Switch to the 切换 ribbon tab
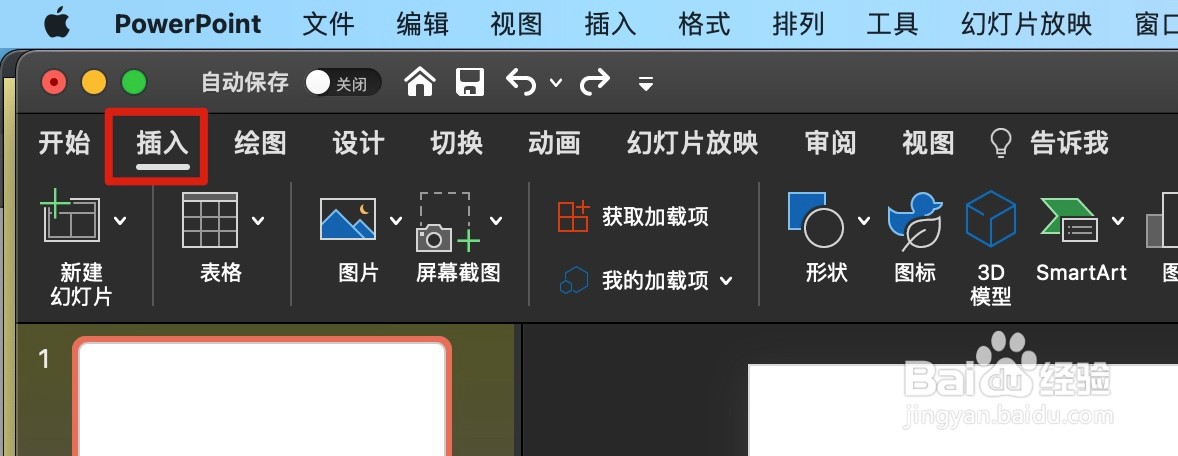This screenshot has height=456, width=1178. tap(456, 143)
